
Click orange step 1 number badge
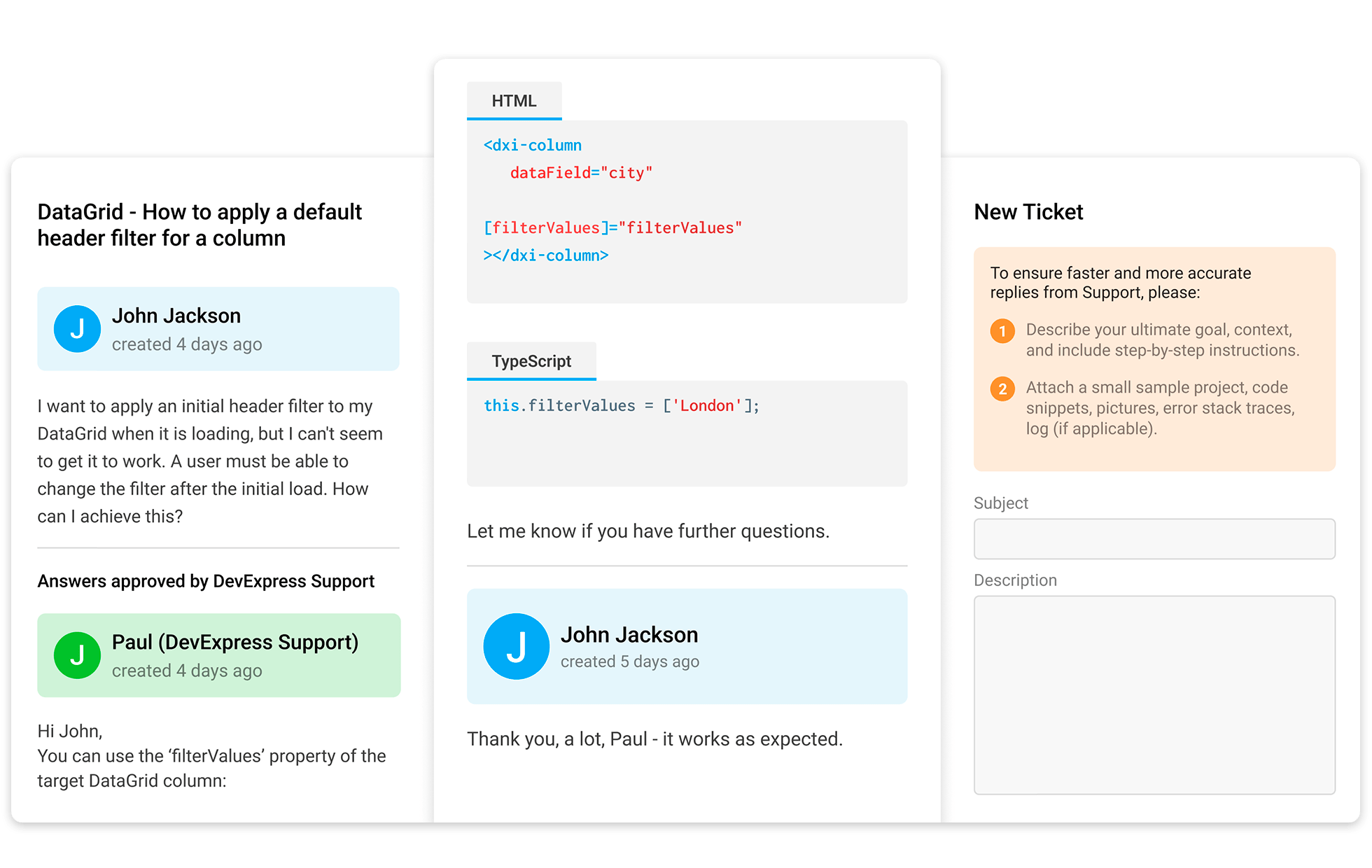[x=1002, y=330]
